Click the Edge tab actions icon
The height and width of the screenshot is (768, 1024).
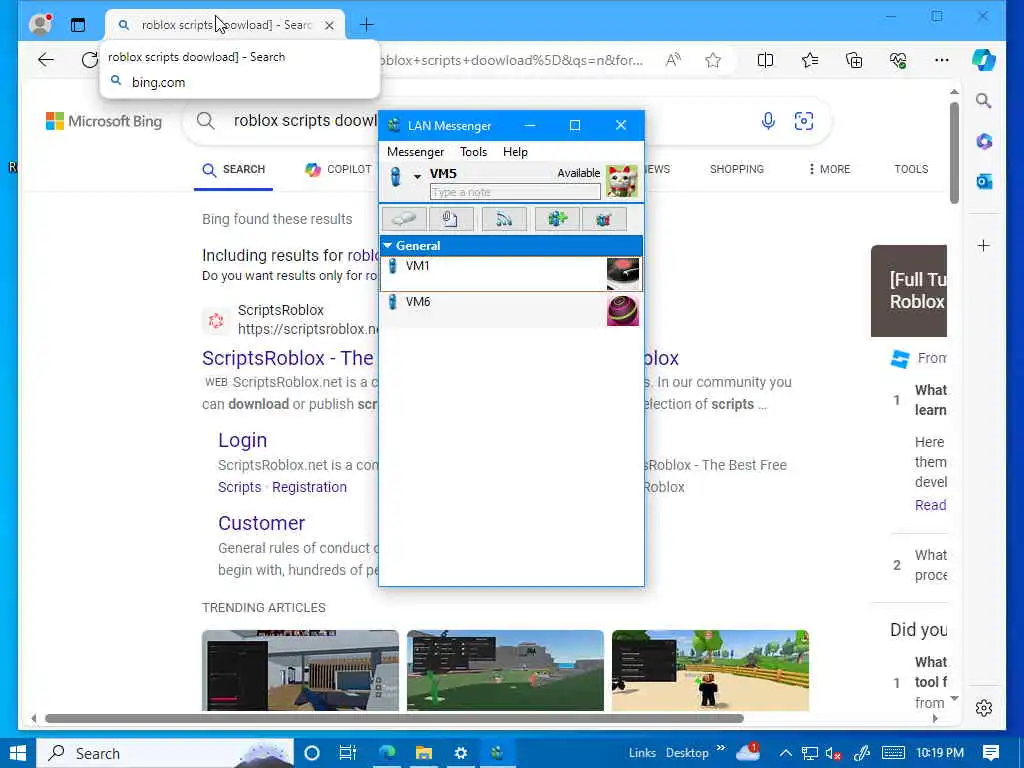(x=78, y=25)
